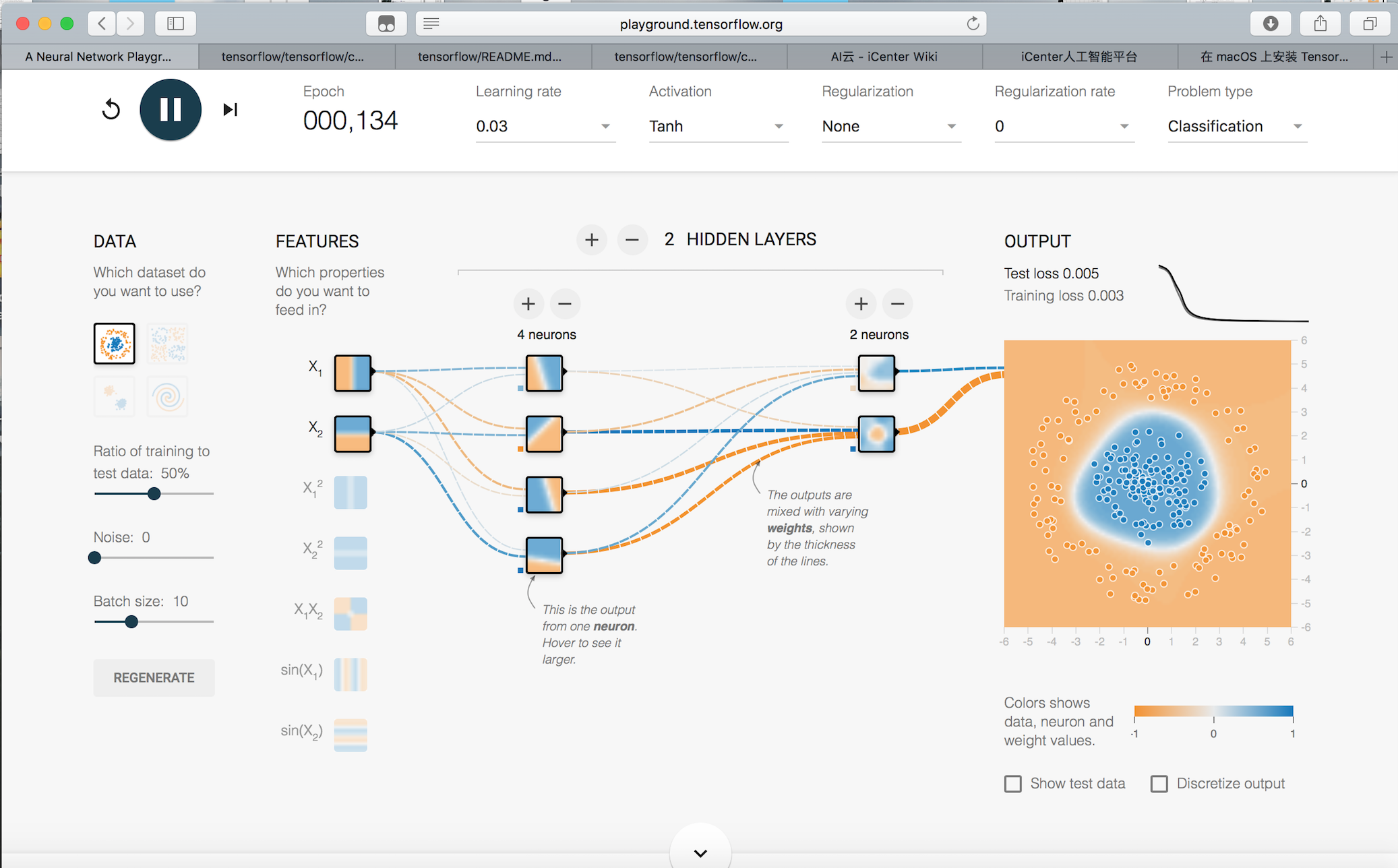Switch to iCenter人工智能平台 tab
The image size is (1398, 868).
[x=1080, y=57]
